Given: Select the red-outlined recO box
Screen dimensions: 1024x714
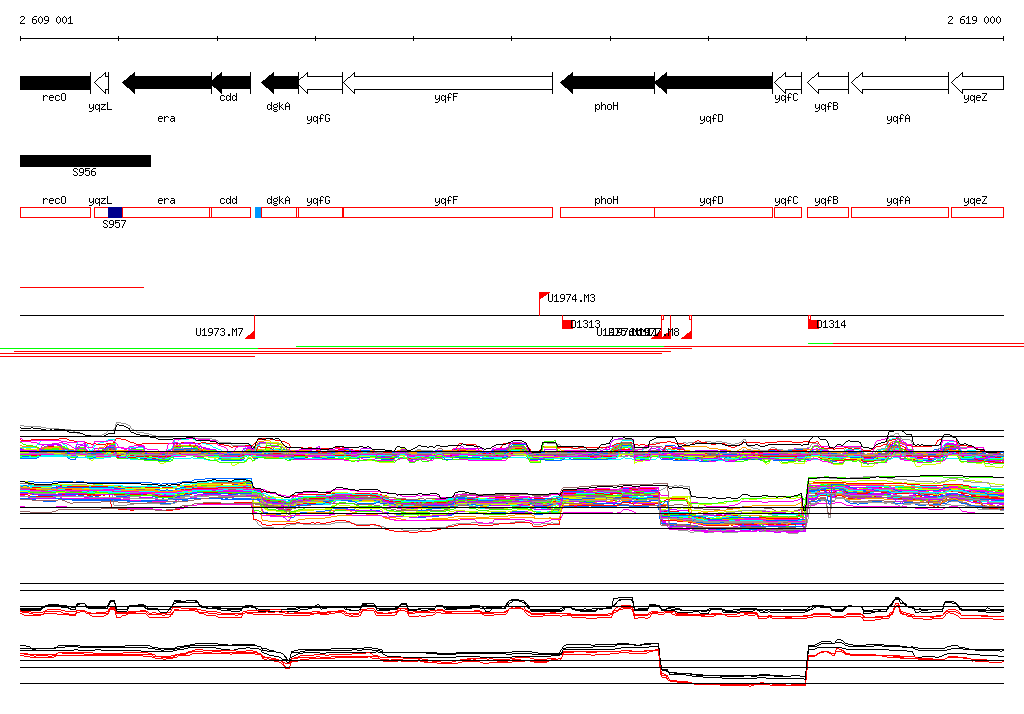Looking at the screenshot, I should click(56, 212).
